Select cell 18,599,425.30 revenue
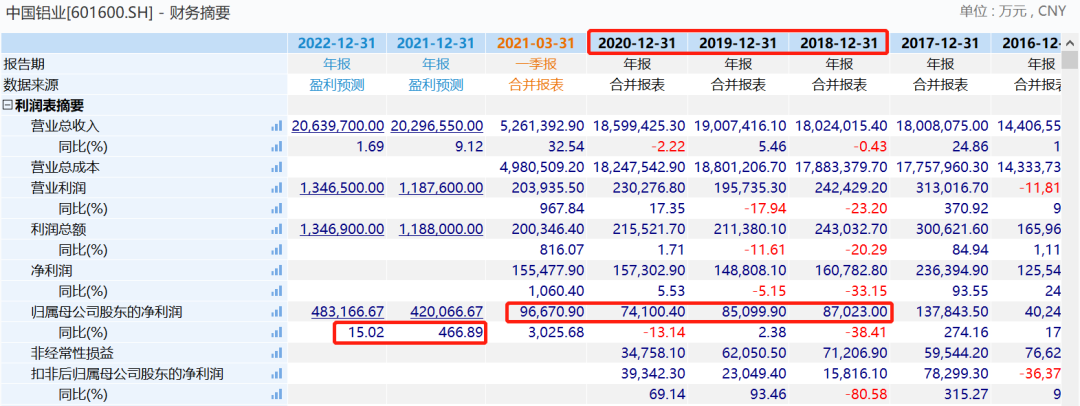 (x=638, y=126)
